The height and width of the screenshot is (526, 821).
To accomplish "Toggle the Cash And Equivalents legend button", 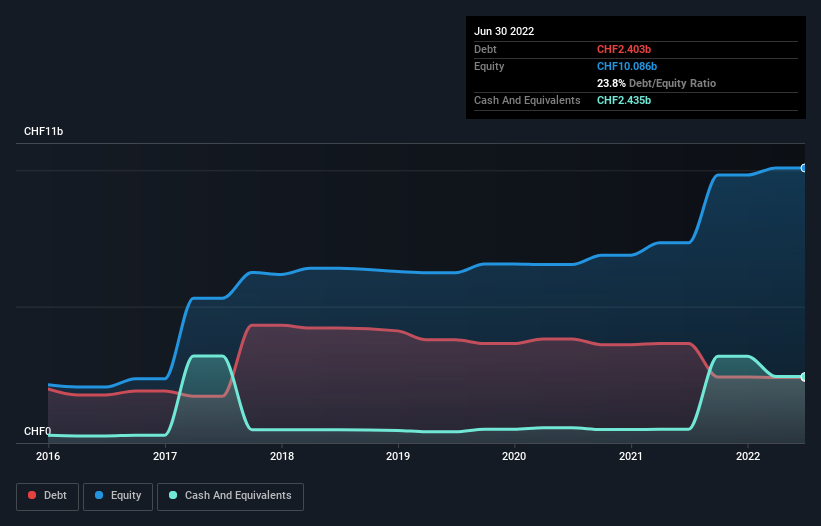I will pos(230,496).
